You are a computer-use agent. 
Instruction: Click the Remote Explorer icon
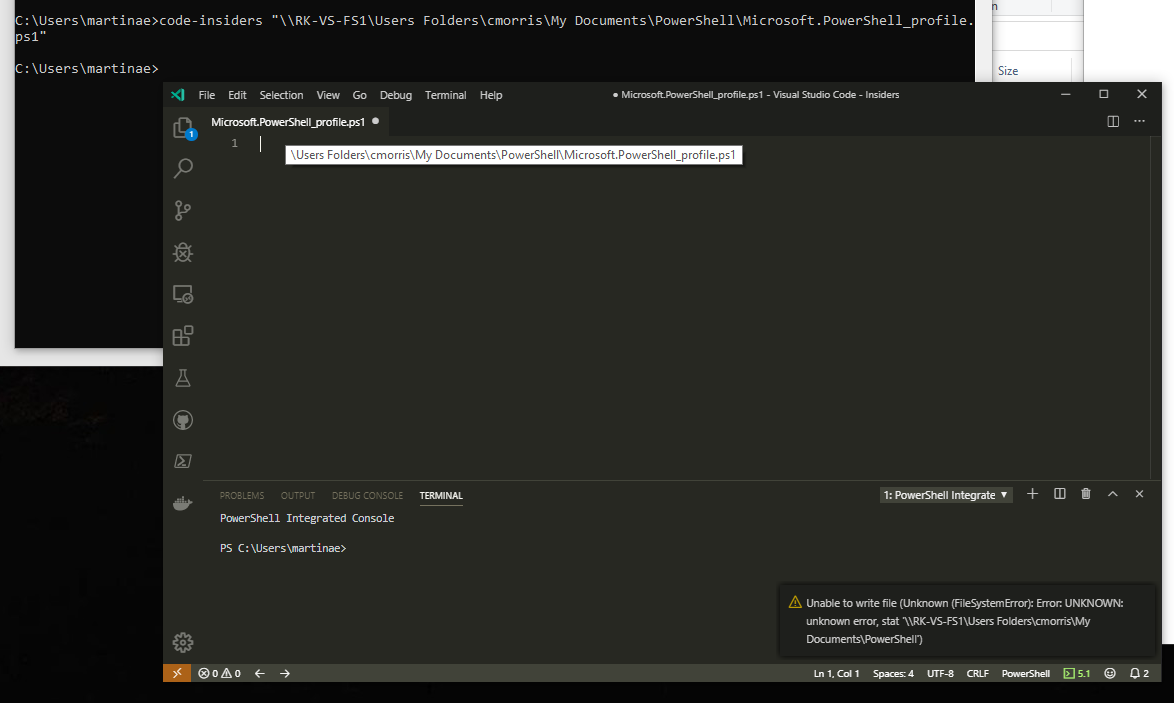[183, 294]
